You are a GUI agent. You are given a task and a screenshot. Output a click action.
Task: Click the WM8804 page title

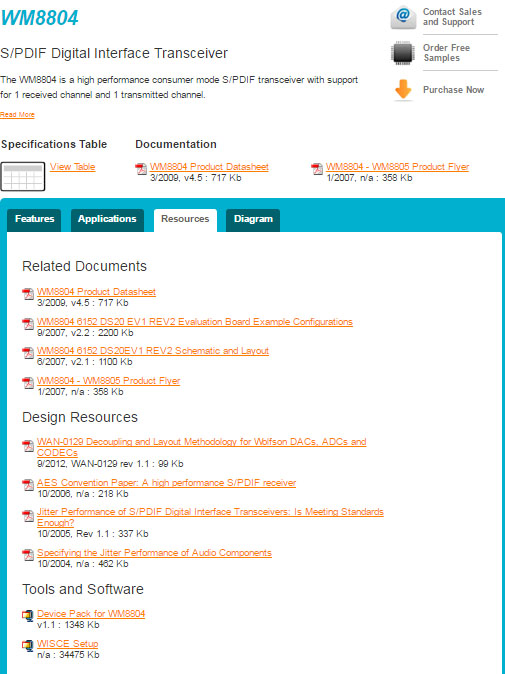[x=40, y=18]
